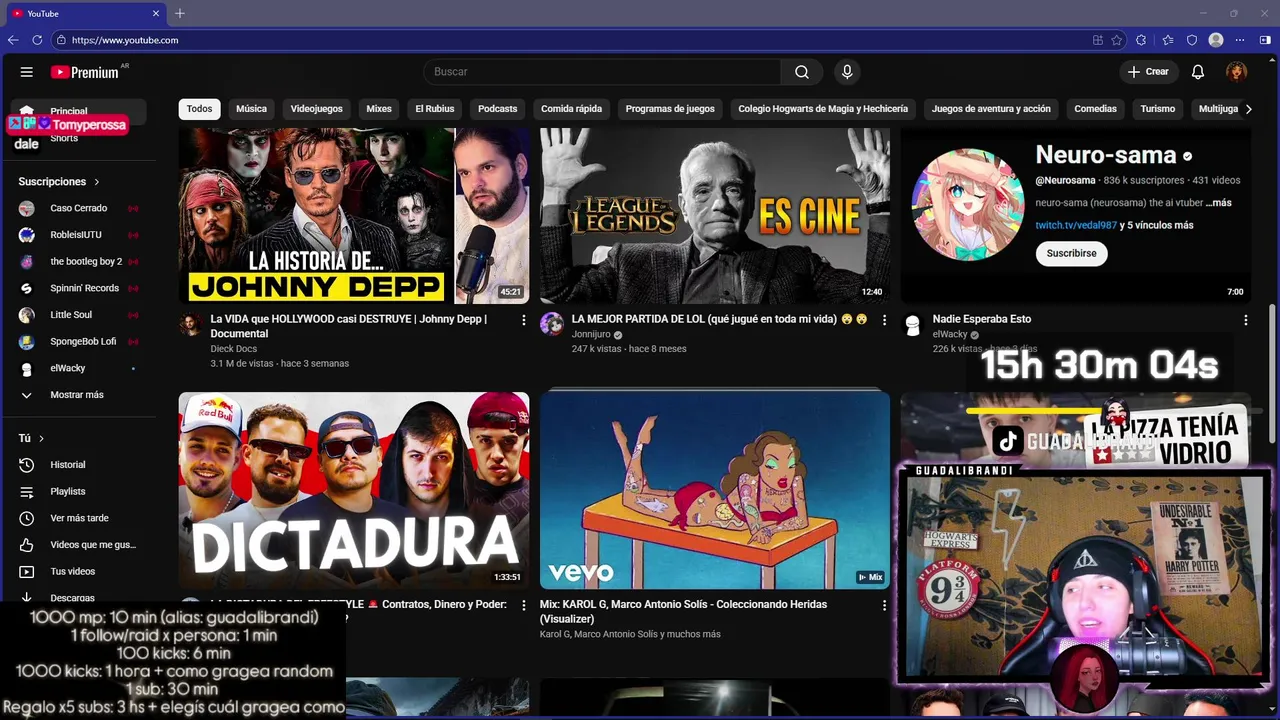Screen dimensions: 1280x720
Task: Open the twitch.tv/vedal987 link
Action: [x=1076, y=225]
